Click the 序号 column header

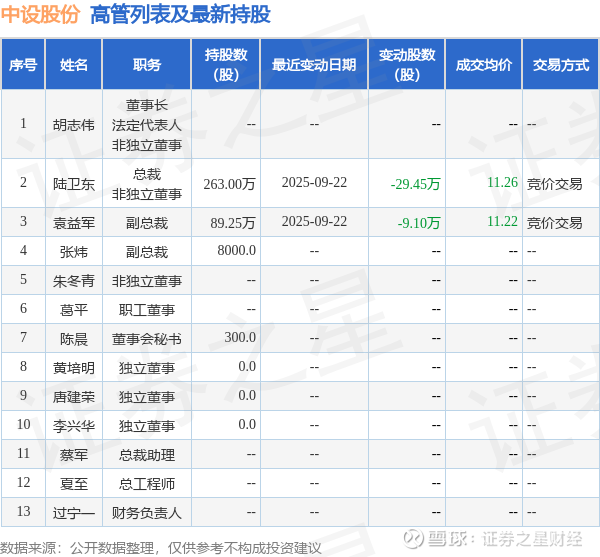(x=23, y=64)
